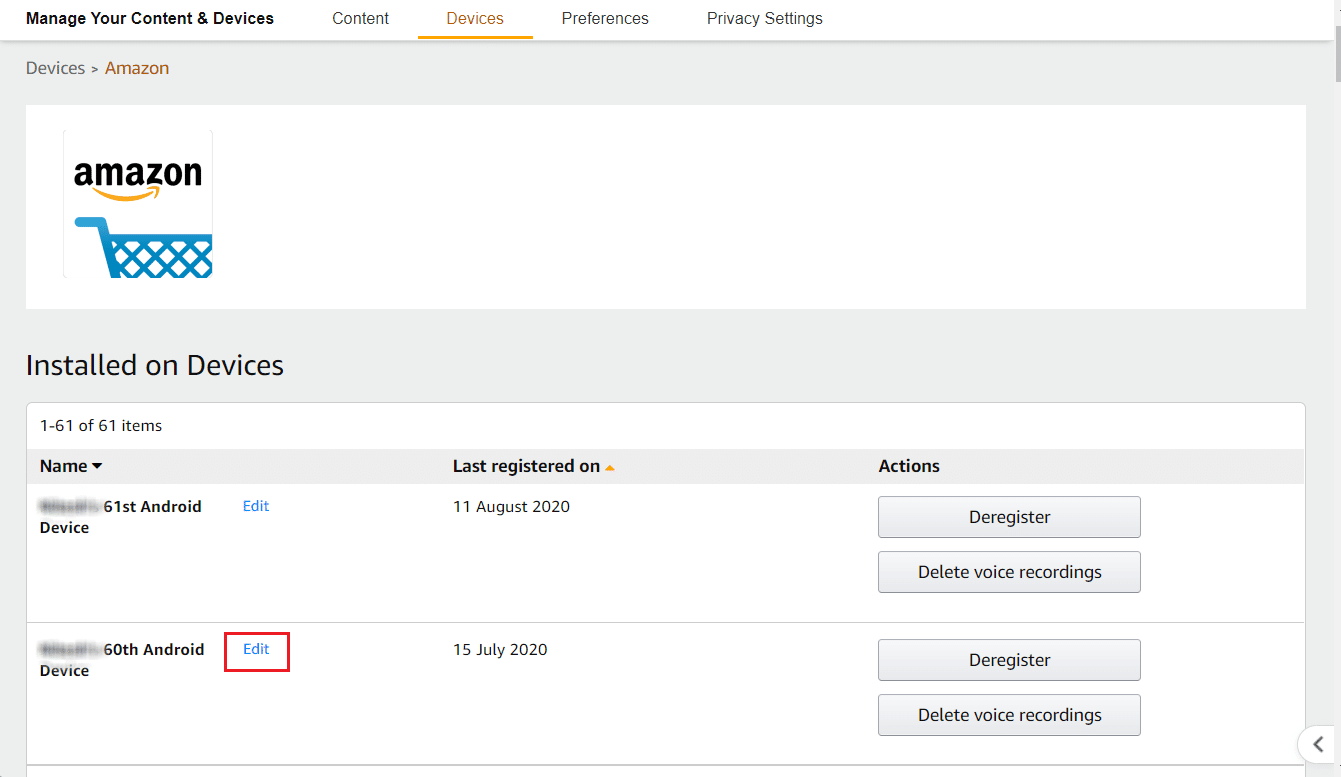Select the 61st Android Device name text
1341x777 pixels.
tap(150, 507)
